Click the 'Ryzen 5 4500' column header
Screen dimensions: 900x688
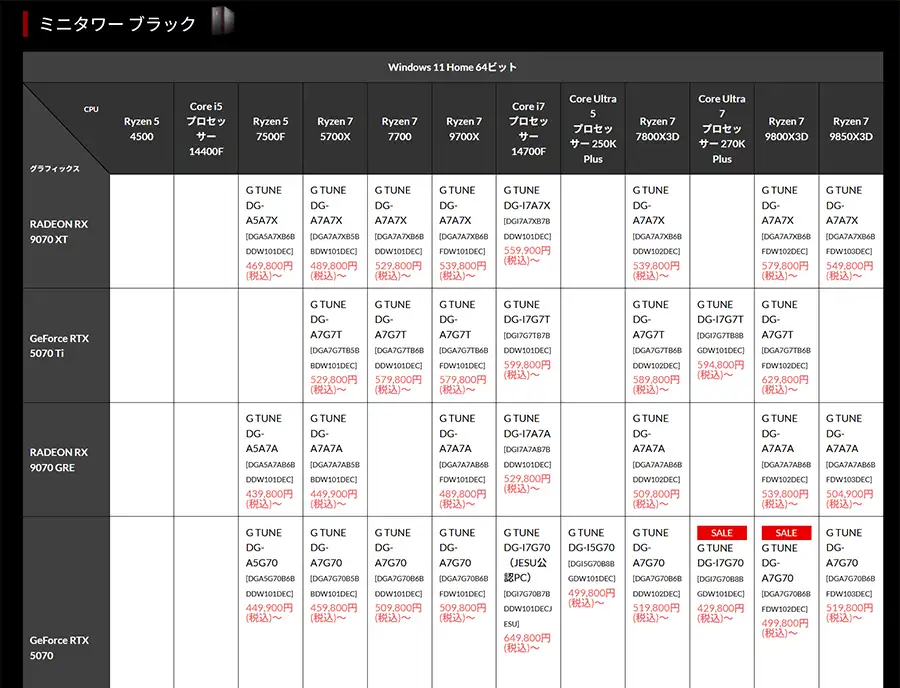(141, 129)
